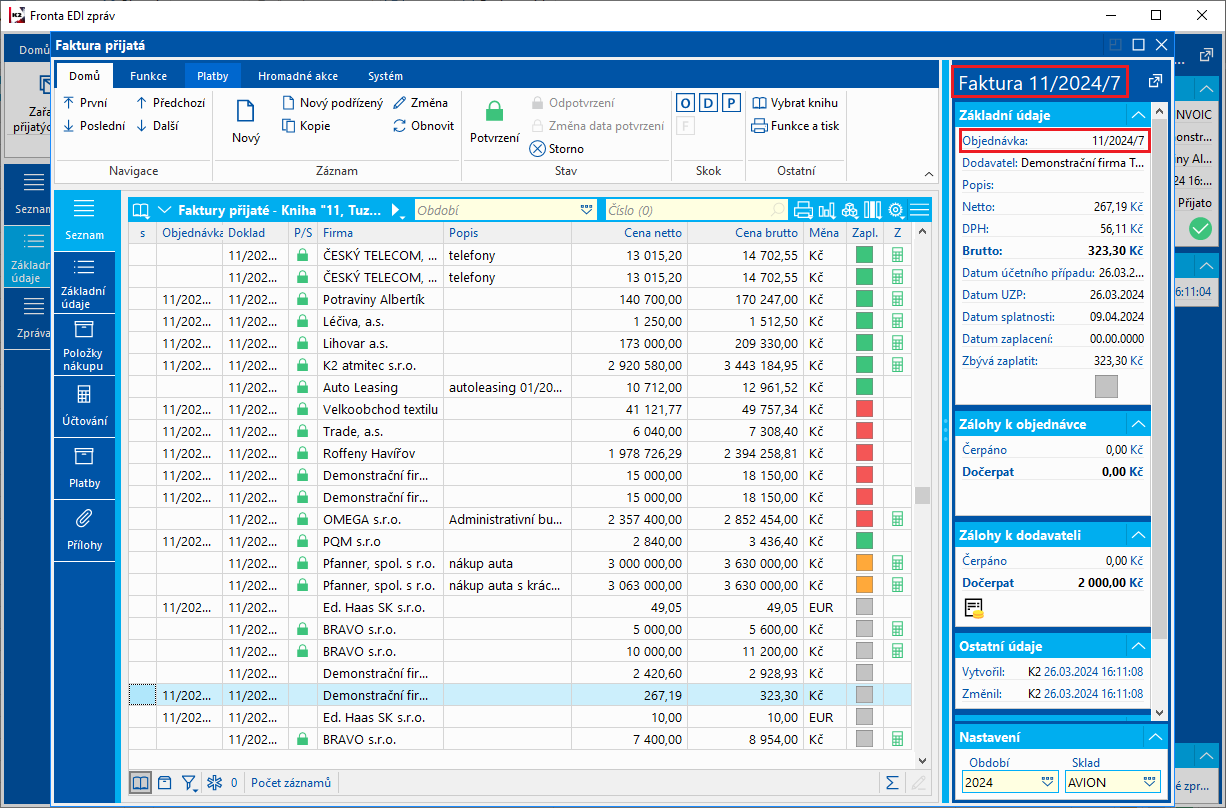
Task: Click the green Potvrzení lock icon
Action: coord(494,113)
